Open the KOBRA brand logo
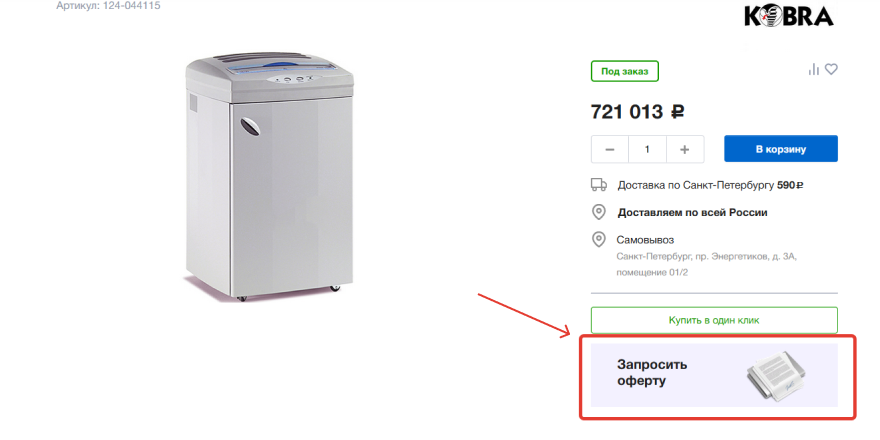This screenshot has height=440, width=880. click(789, 16)
